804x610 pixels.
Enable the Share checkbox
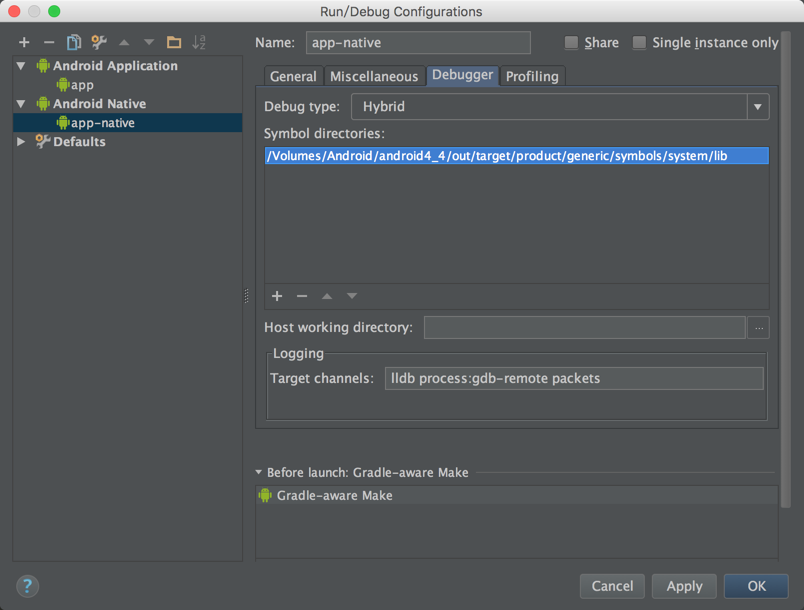[x=571, y=43]
